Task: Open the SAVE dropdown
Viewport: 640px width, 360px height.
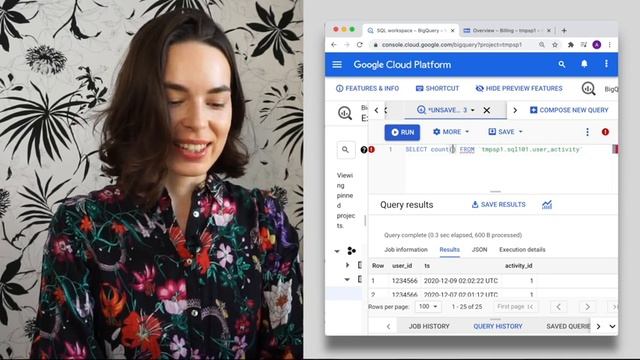Action: (x=505, y=132)
